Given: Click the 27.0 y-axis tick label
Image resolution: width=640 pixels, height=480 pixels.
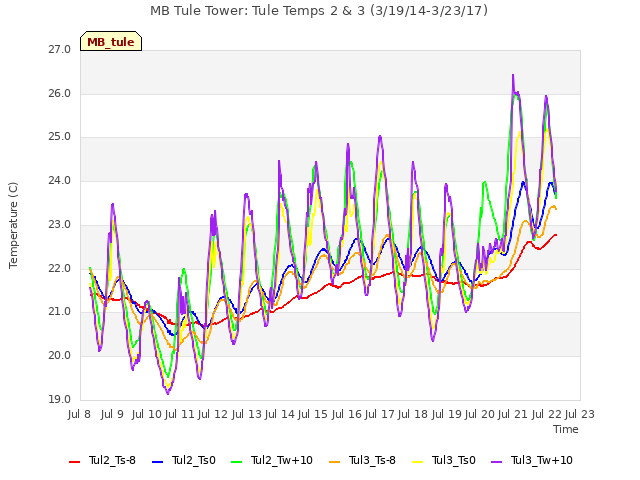Looking at the screenshot, I should (60, 50).
